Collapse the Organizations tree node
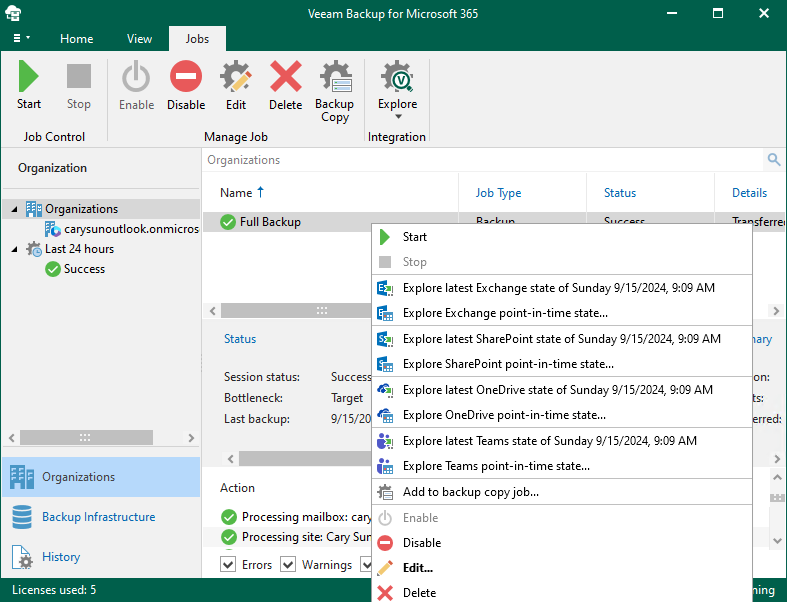 click(x=14, y=209)
